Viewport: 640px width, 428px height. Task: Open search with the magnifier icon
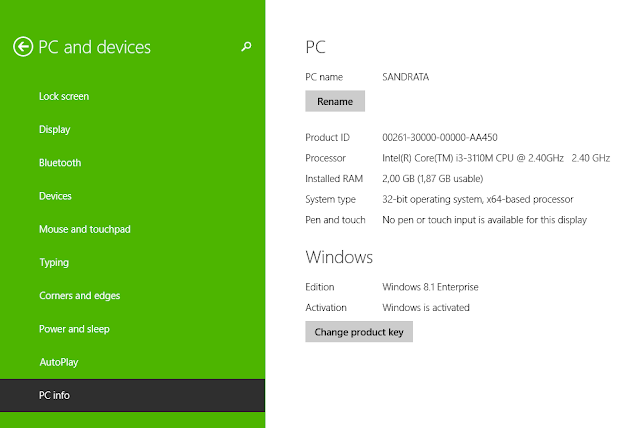(x=246, y=47)
